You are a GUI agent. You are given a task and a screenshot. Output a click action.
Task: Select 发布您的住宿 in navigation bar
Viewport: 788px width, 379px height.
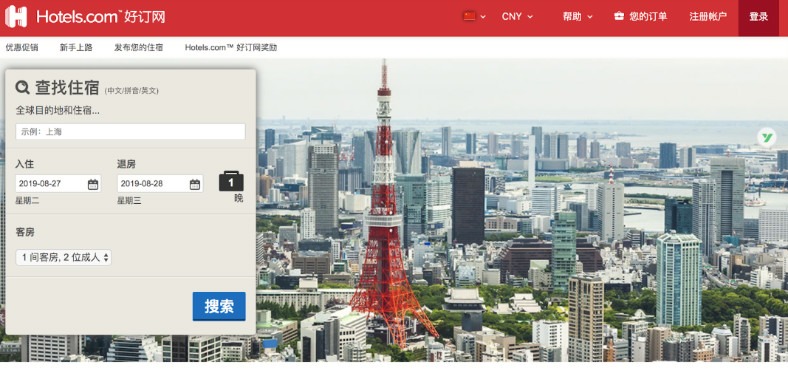tap(139, 47)
